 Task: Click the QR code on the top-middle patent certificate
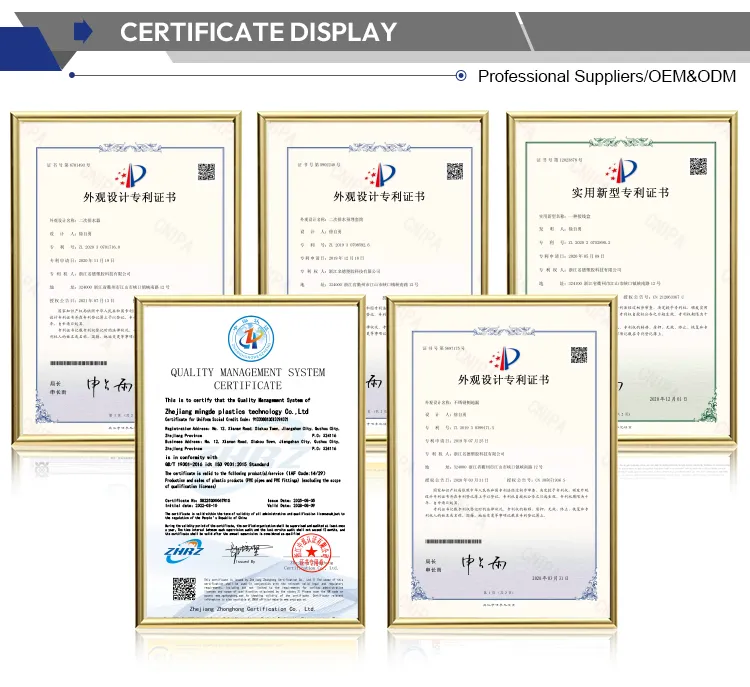pos(454,171)
